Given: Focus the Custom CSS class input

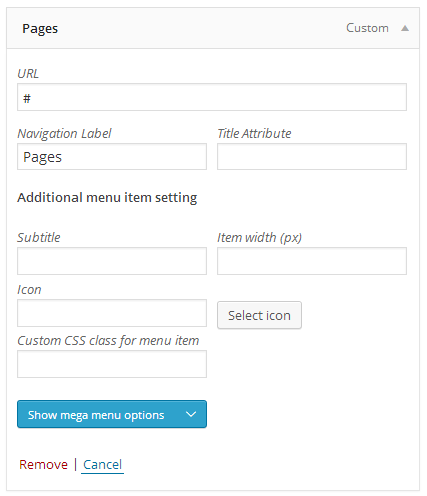Looking at the screenshot, I should tap(112, 364).
